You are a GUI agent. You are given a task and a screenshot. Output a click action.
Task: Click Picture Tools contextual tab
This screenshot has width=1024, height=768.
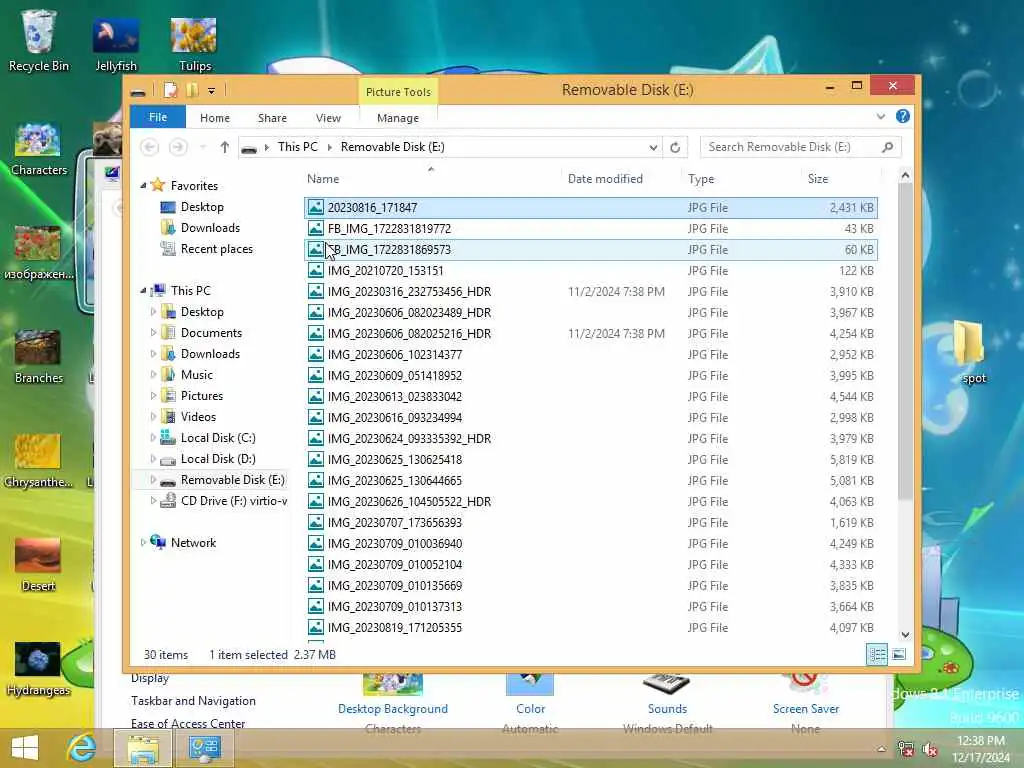[x=398, y=91]
